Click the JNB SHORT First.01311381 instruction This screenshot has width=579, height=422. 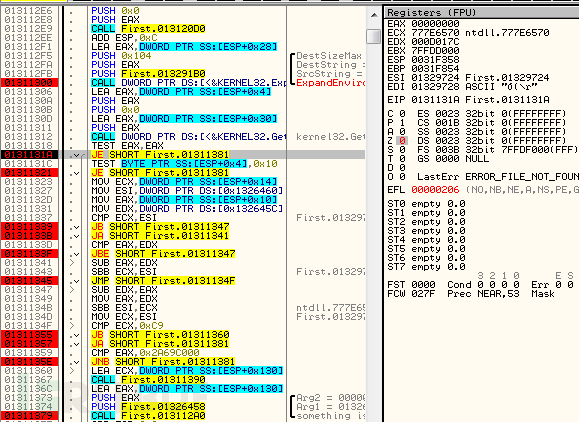163,362
